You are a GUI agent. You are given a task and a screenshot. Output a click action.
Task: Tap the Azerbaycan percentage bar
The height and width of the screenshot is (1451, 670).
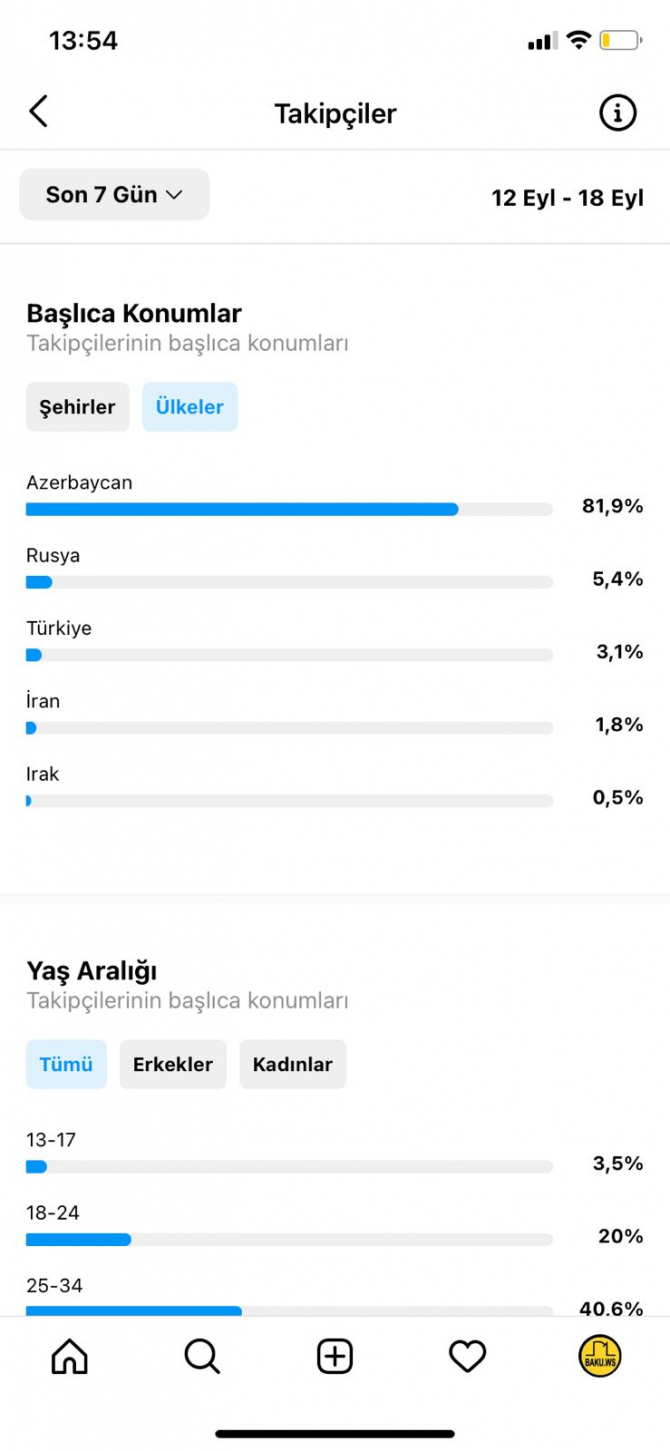point(289,509)
